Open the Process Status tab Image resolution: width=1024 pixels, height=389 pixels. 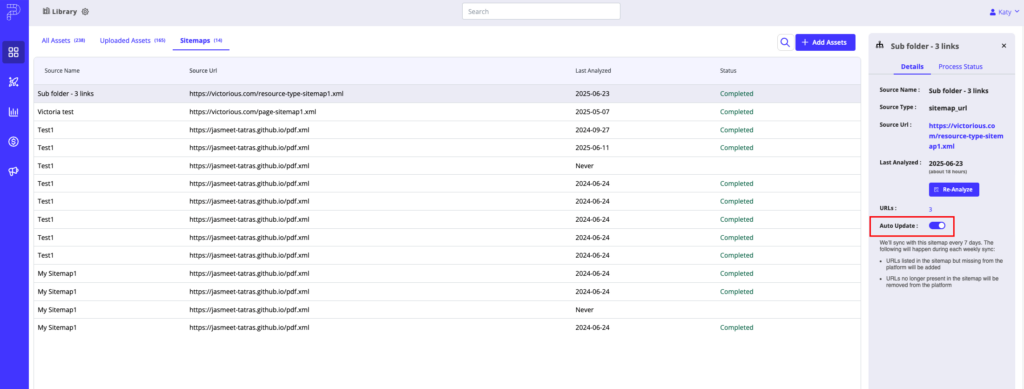pyautogui.click(x=960, y=67)
